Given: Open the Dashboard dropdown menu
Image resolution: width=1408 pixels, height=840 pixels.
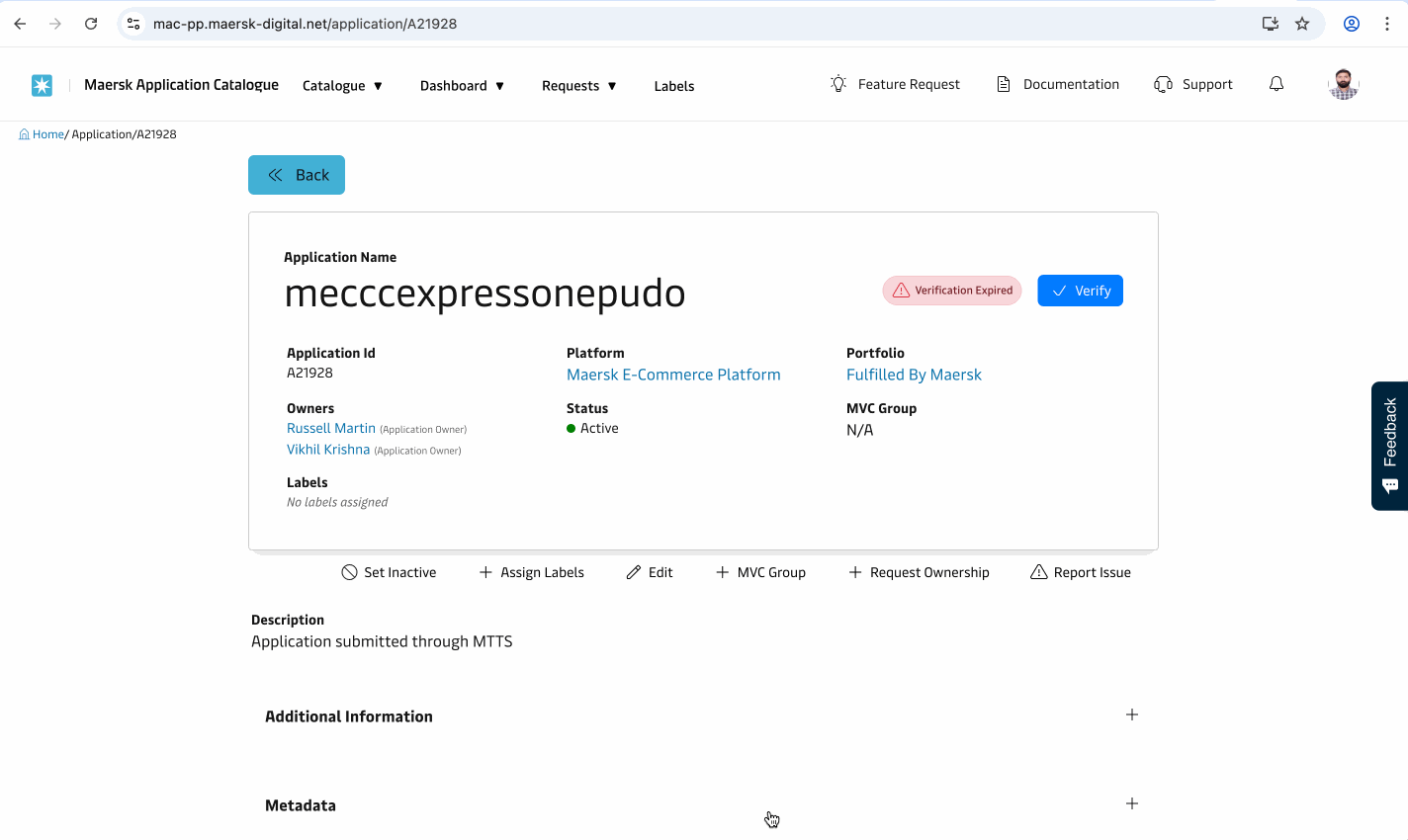Looking at the screenshot, I should 462,86.
